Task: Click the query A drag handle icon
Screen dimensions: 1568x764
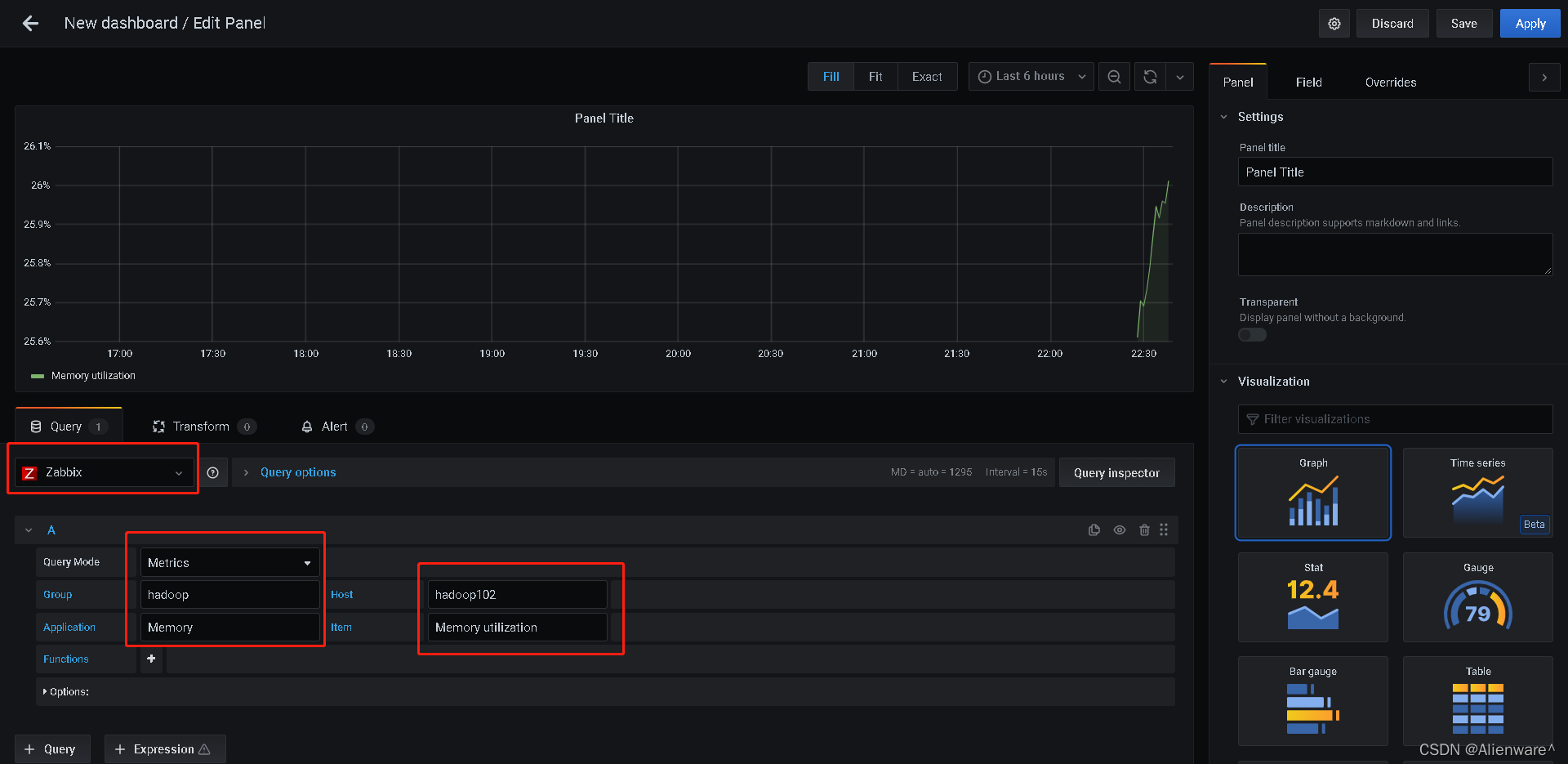Action: [x=1164, y=530]
